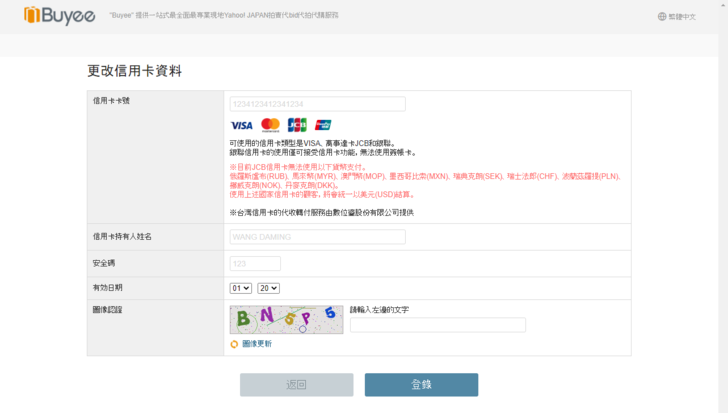Open the expiry month dropdown
728x413 pixels.
[240, 288]
